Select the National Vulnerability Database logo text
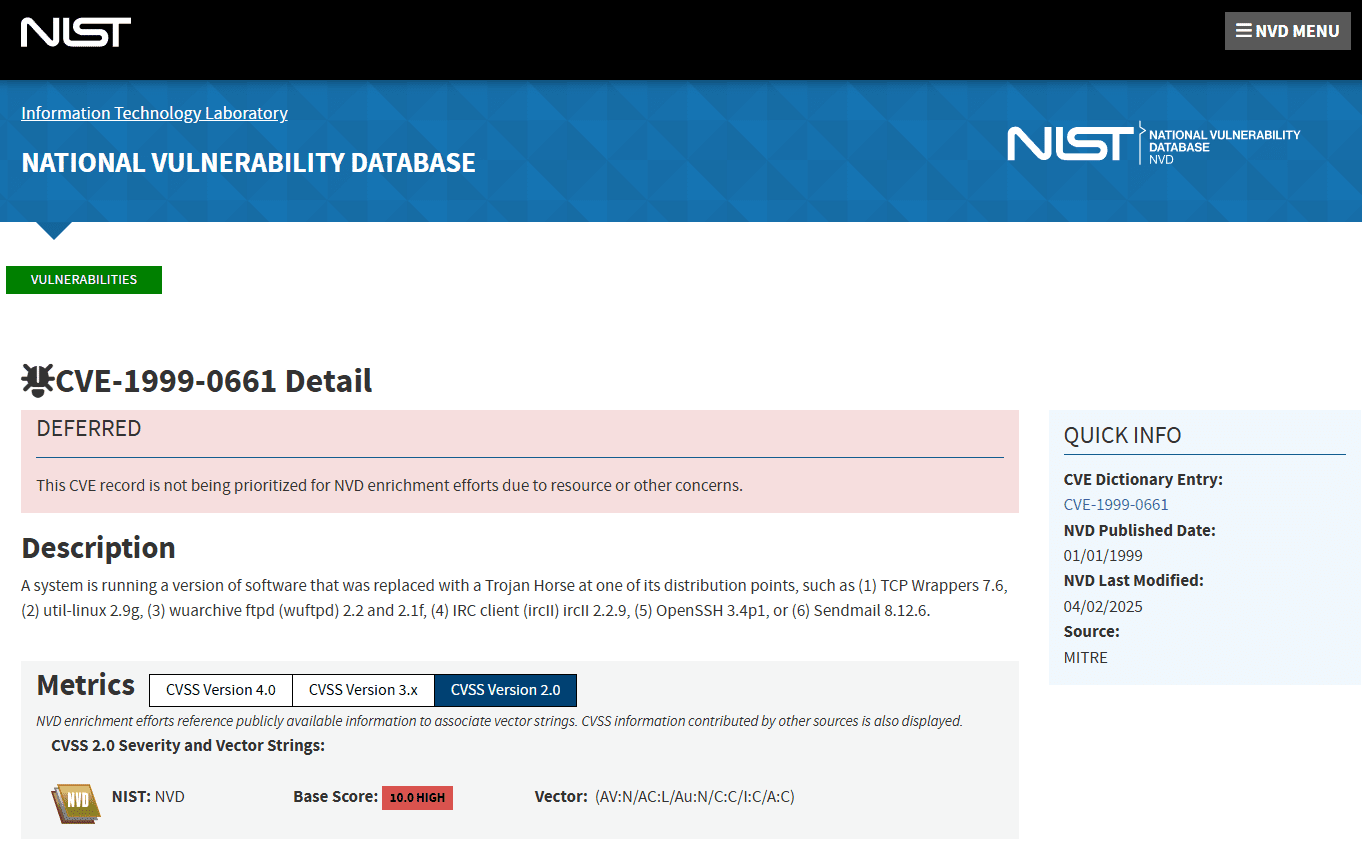1362x844 pixels. click(x=1224, y=141)
